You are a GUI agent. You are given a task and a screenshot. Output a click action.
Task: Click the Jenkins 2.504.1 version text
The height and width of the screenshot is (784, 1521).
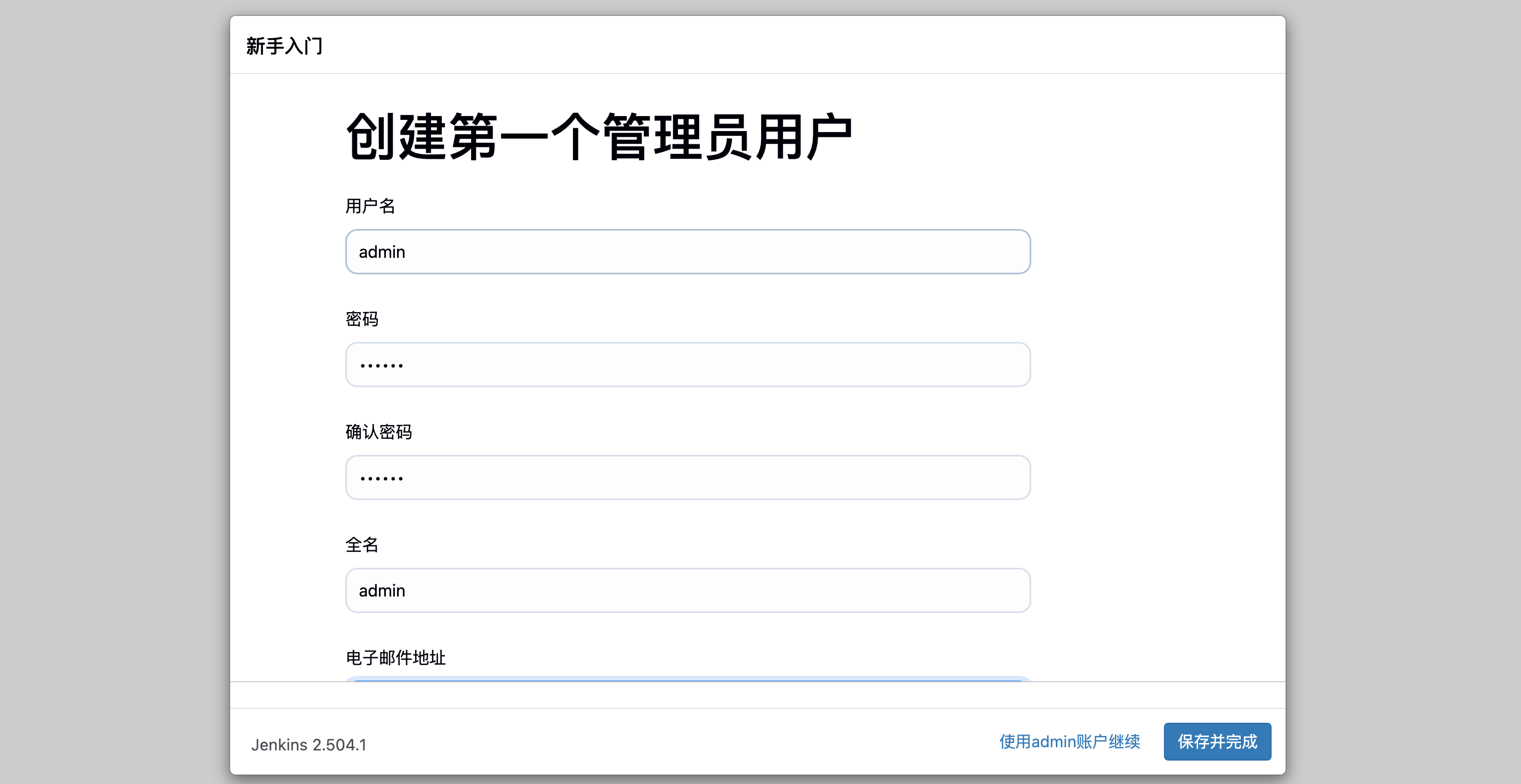tap(309, 745)
